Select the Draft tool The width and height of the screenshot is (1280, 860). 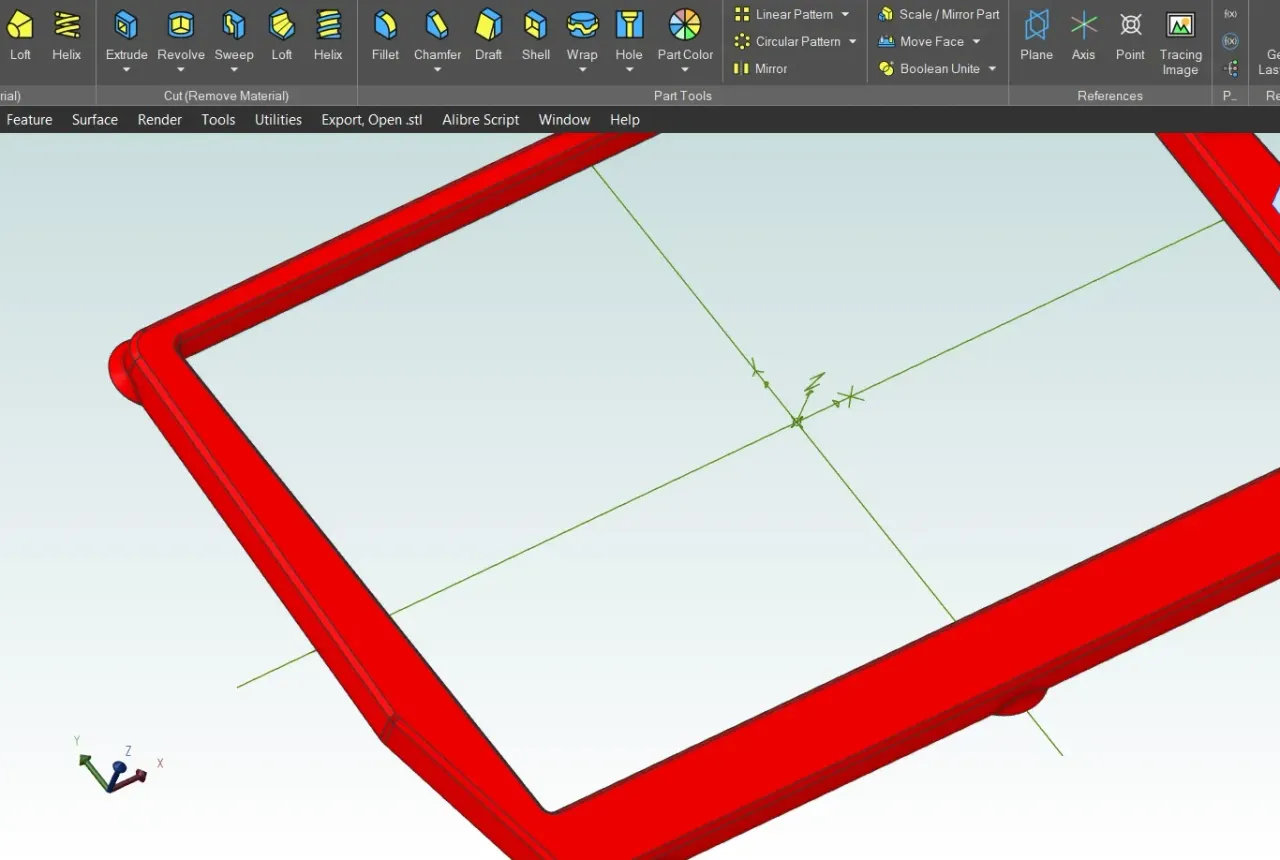[x=488, y=30]
